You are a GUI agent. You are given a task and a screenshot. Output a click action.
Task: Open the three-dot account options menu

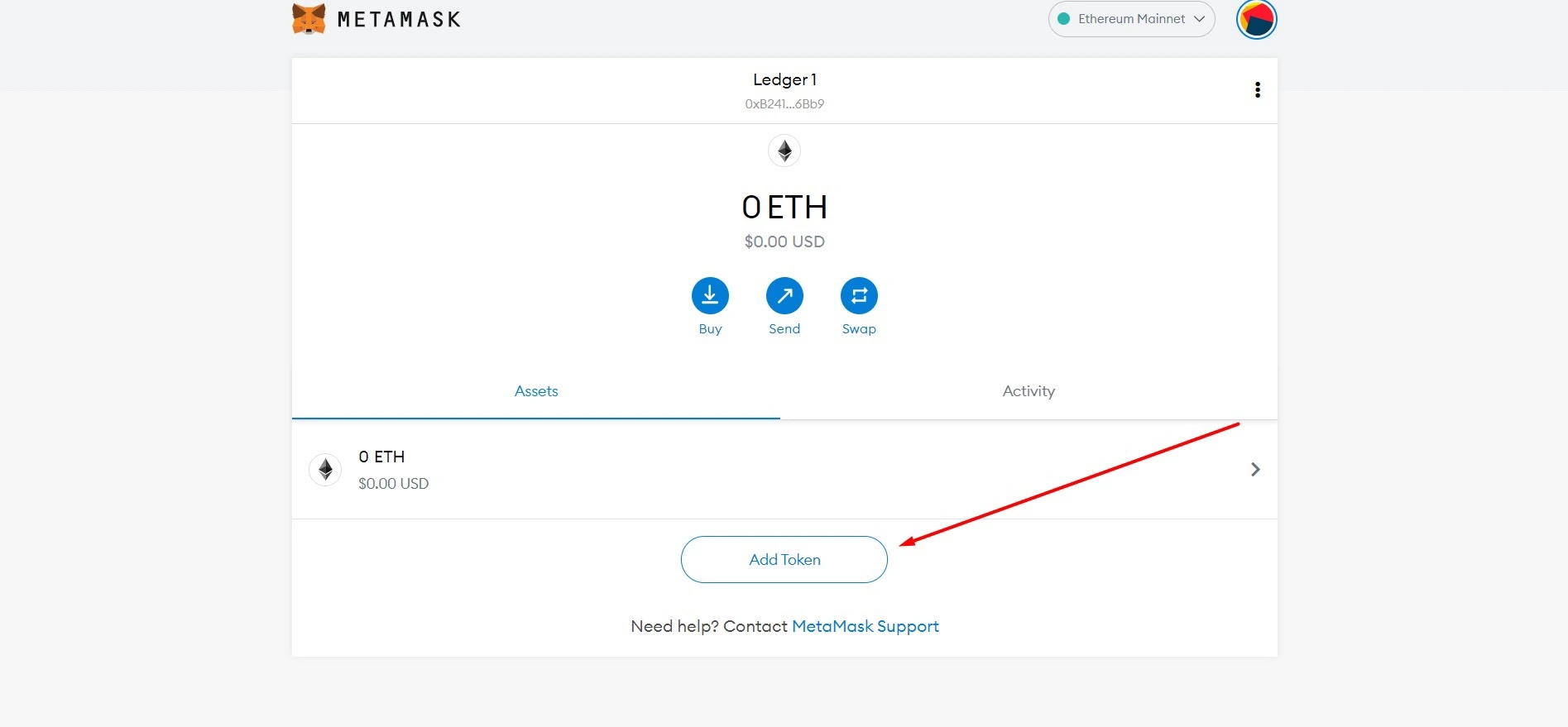1258,90
